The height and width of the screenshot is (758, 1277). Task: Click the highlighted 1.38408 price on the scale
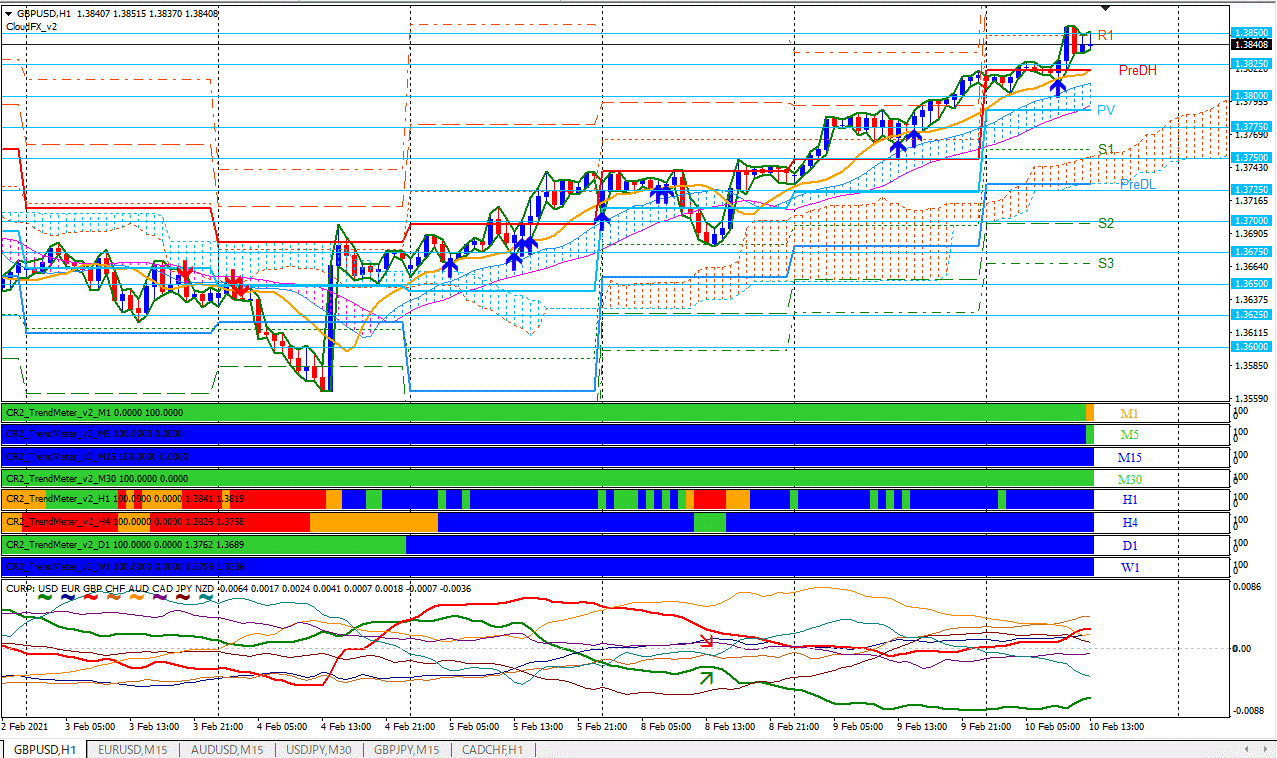click(x=1249, y=44)
